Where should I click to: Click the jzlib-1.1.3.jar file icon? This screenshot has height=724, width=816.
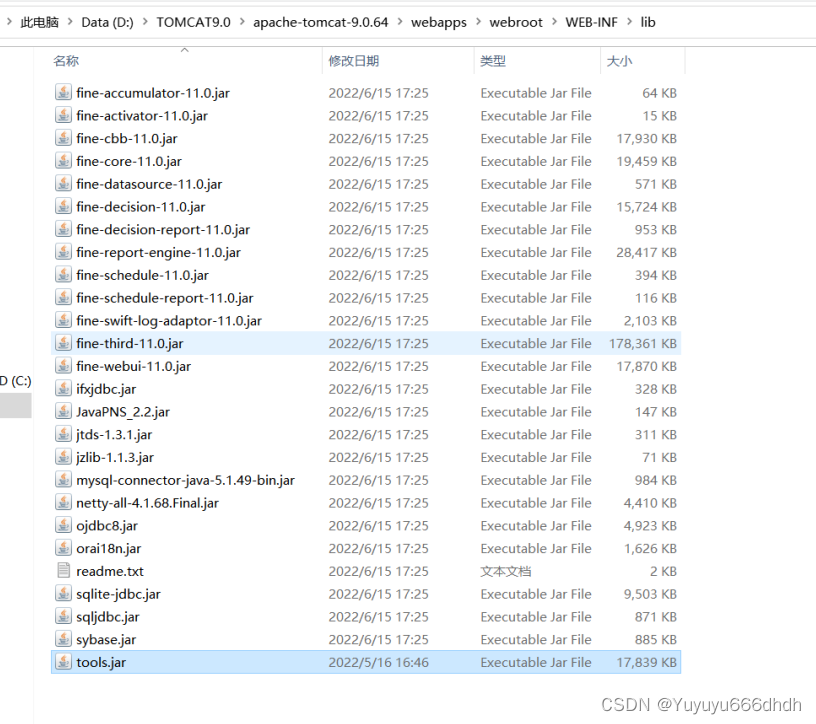click(x=63, y=458)
